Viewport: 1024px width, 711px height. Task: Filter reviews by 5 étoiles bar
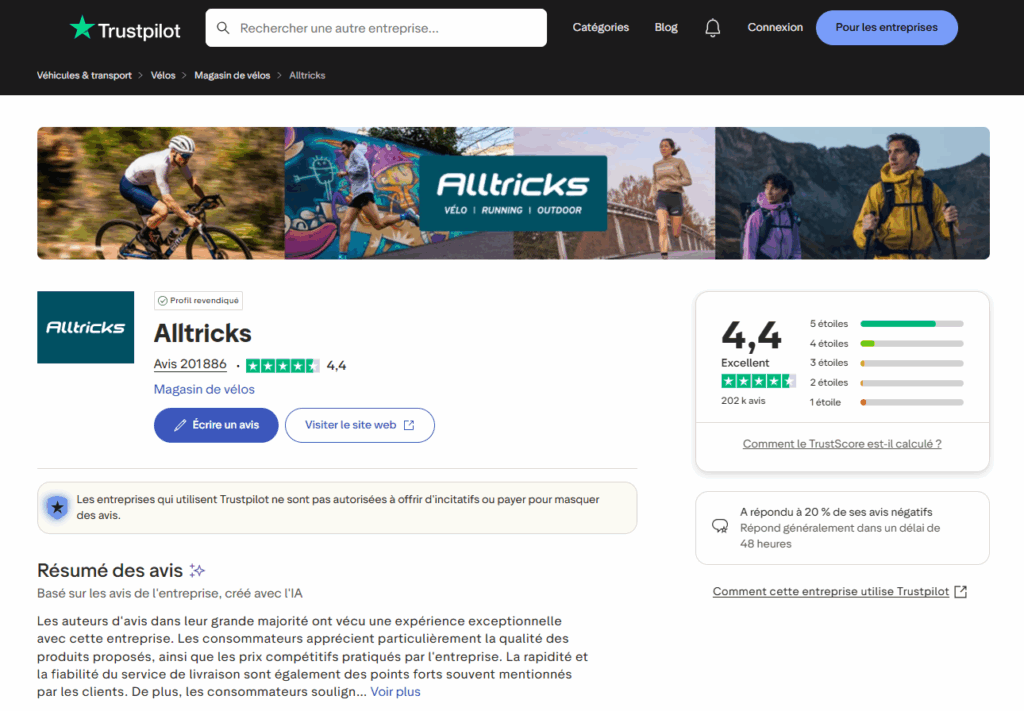click(911, 324)
